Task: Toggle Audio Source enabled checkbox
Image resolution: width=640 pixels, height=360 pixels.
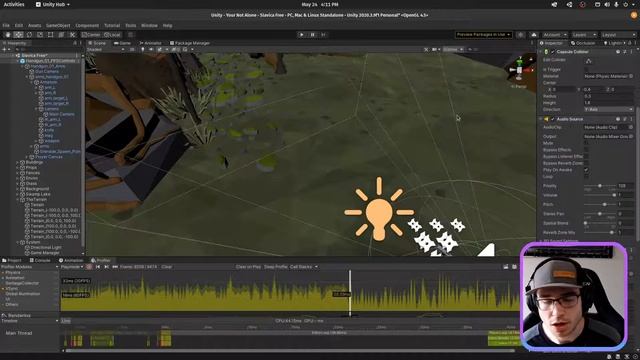Action: pyautogui.click(x=553, y=119)
